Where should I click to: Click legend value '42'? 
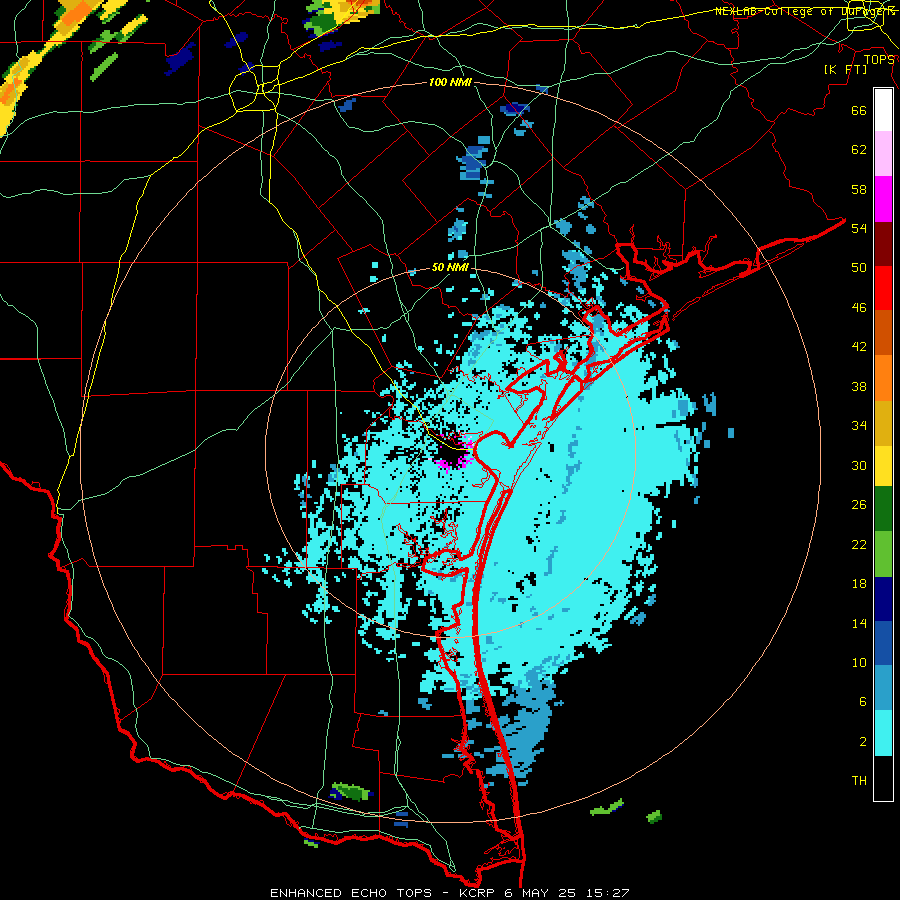(859, 347)
